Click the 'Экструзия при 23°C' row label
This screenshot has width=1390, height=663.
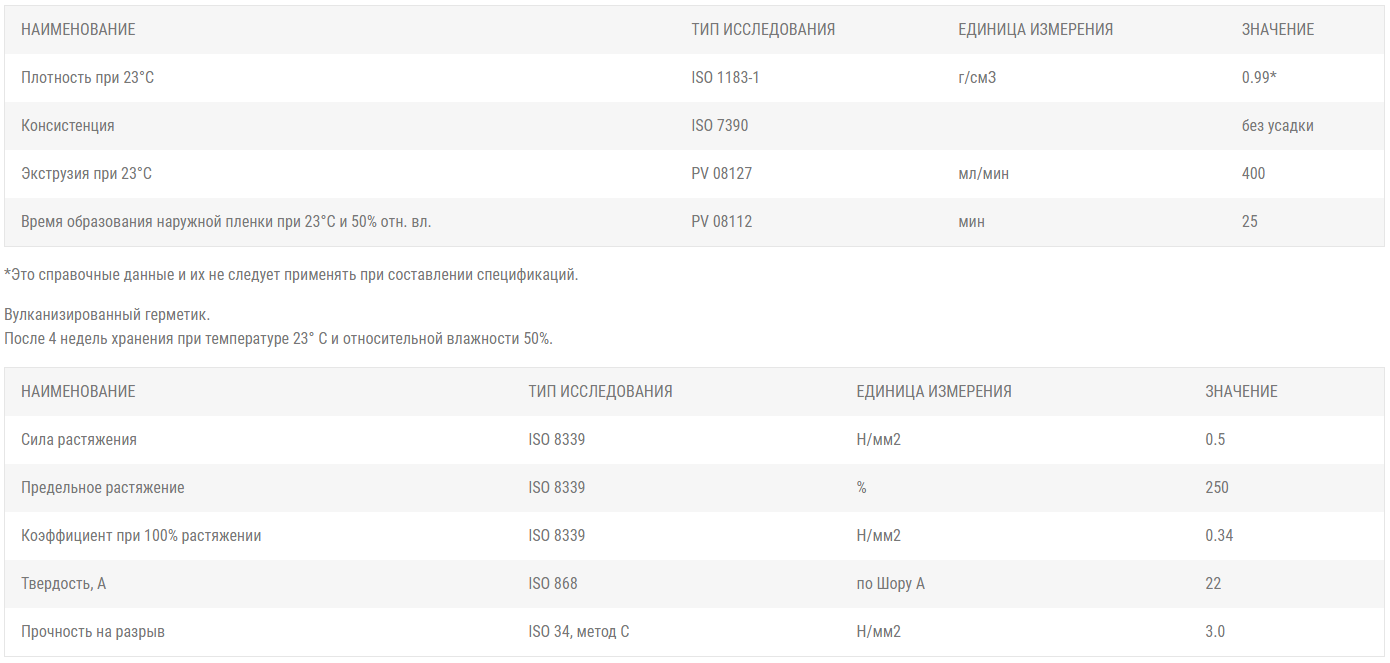(x=86, y=174)
